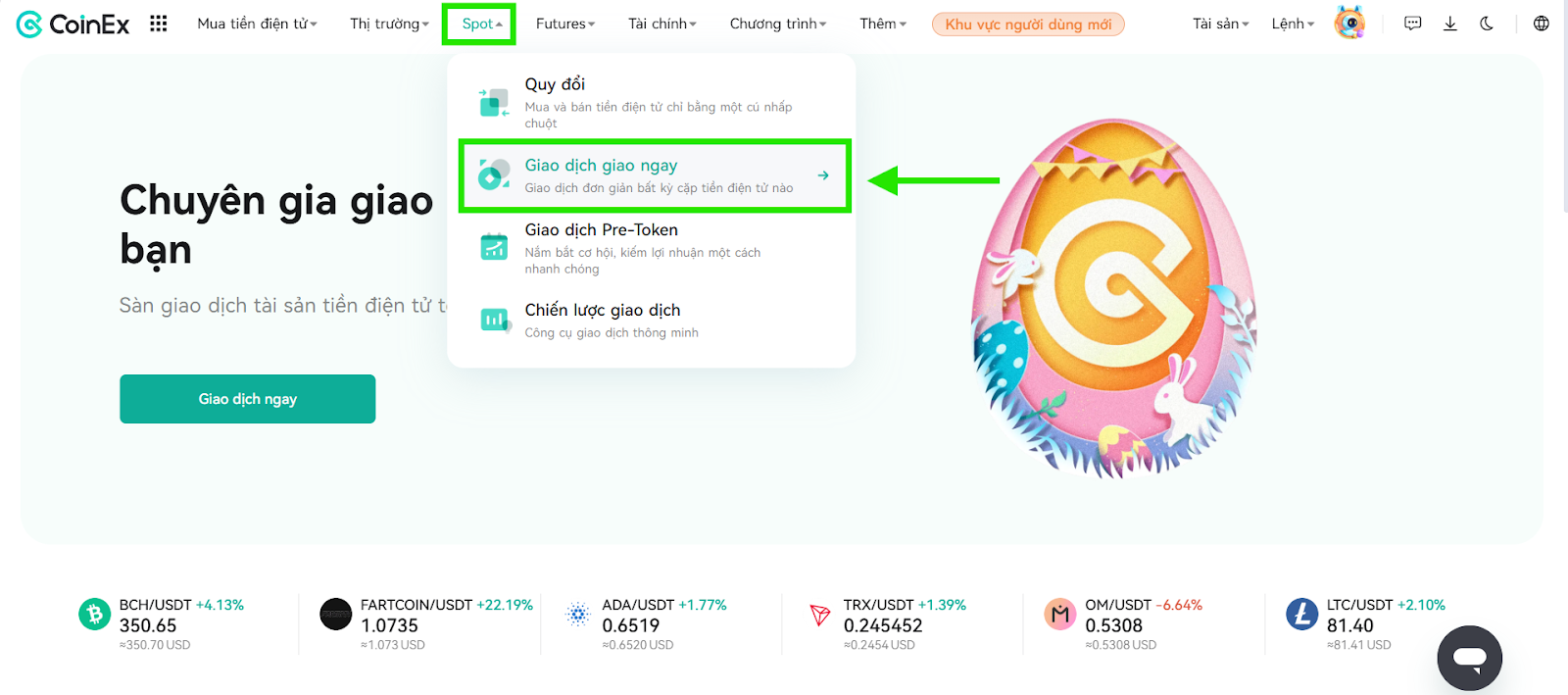The height and width of the screenshot is (695, 1568).
Task: Click the ≈1.073 USD value
Action: coord(393,645)
